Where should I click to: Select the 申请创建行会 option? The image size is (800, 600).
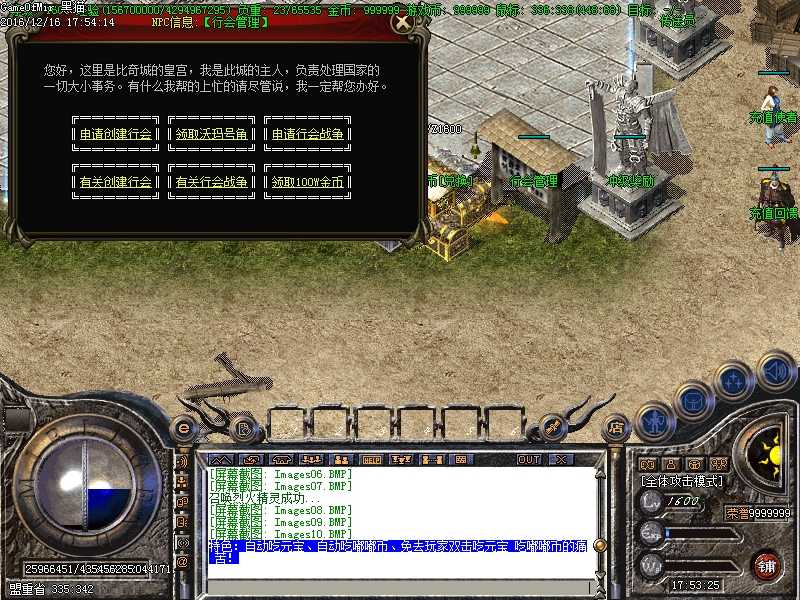[116, 134]
